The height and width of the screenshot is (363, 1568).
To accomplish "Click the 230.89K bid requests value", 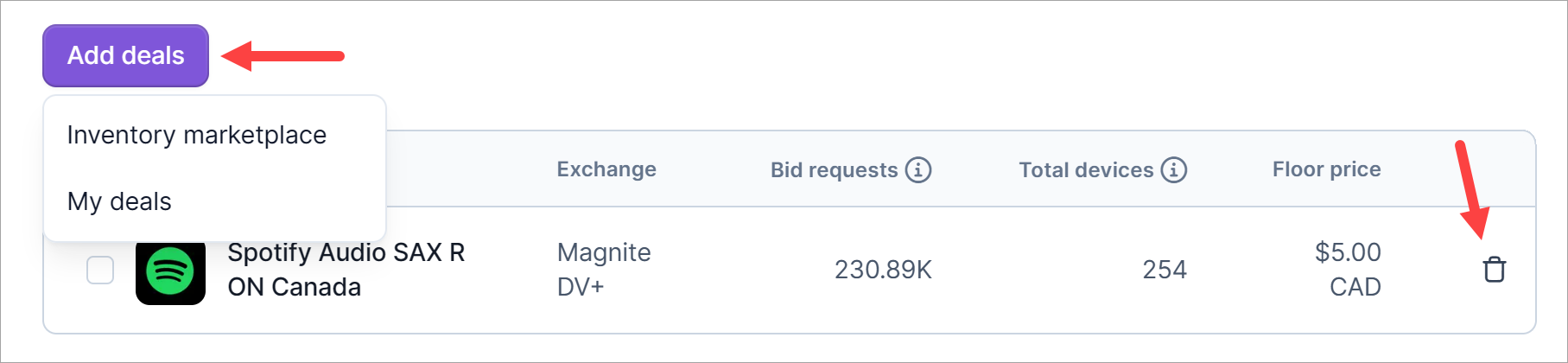I will (883, 271).
